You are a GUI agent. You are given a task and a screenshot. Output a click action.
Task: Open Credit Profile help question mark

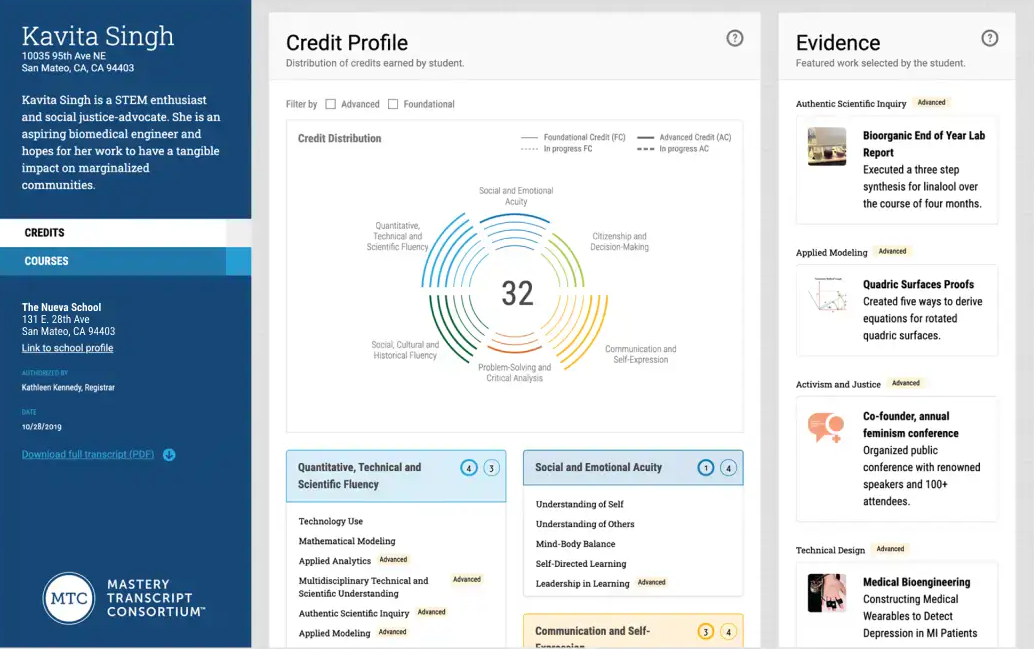point(735,38)
